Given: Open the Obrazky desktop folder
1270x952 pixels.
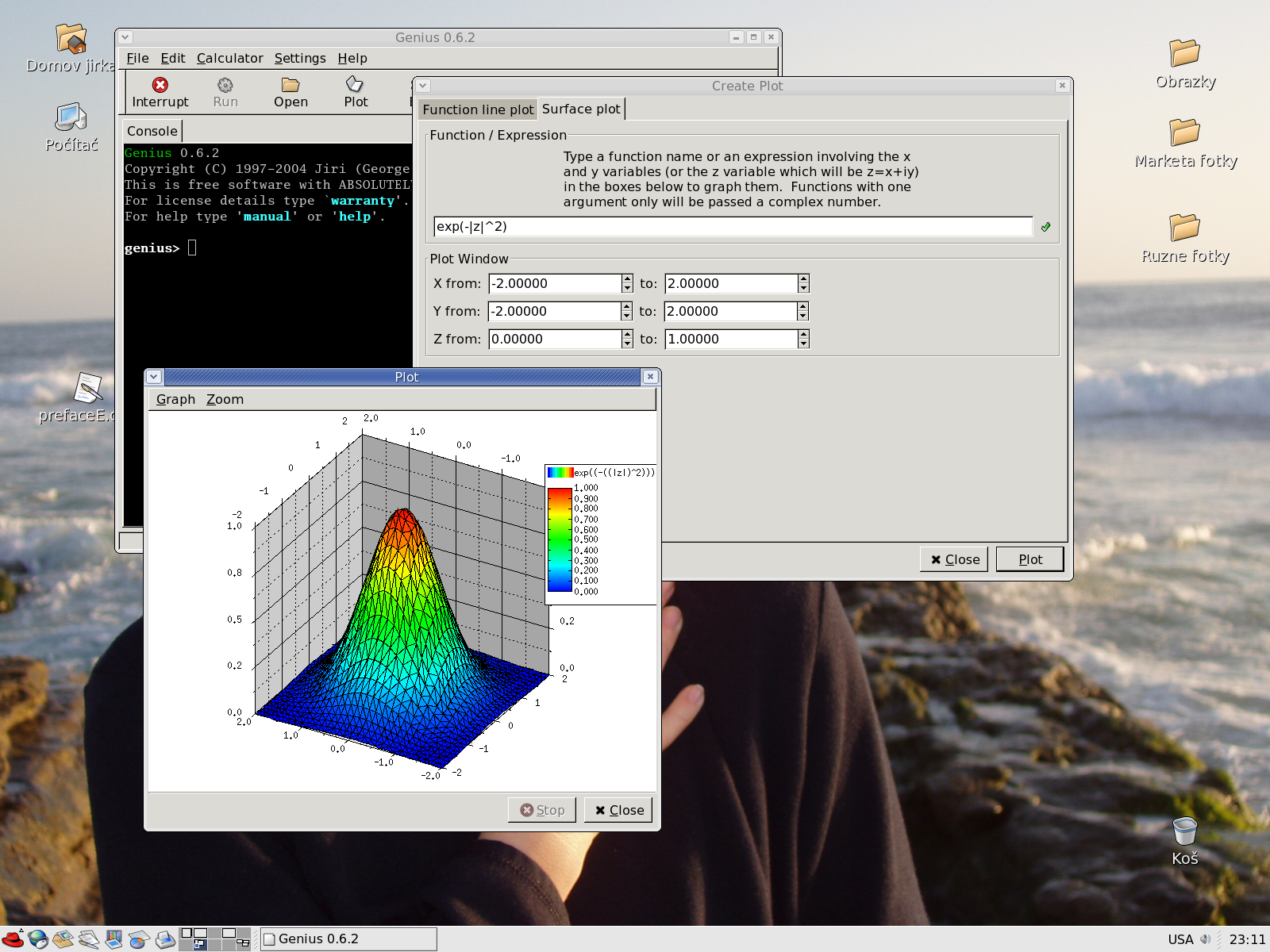Looking at the screenshot, I should 1184,53.
